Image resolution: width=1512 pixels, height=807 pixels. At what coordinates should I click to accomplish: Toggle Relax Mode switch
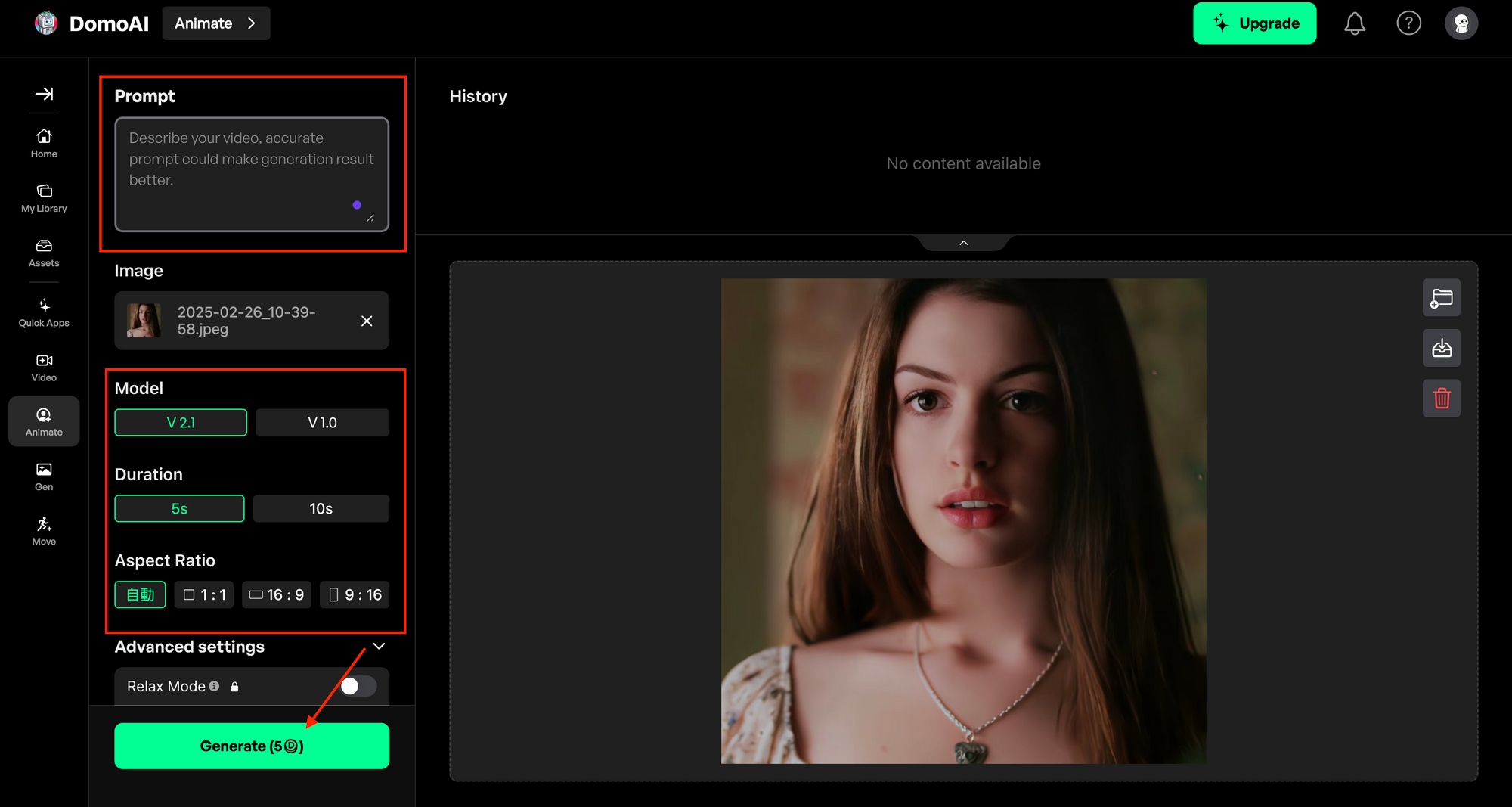[x=357, y=686]
